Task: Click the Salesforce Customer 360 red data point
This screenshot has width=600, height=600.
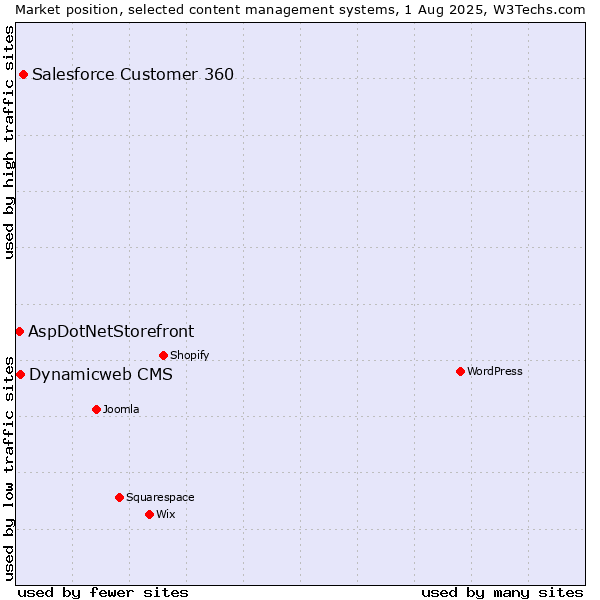Action: [x=23, y=75]
